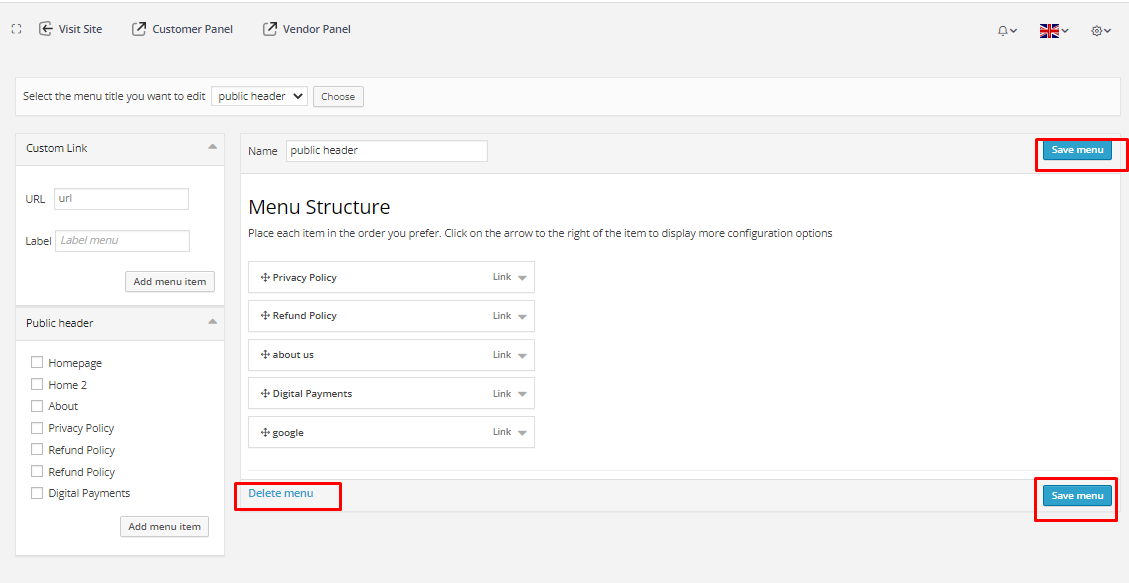
Task: Check the Homepage checkbox
Action: (37, 363)
